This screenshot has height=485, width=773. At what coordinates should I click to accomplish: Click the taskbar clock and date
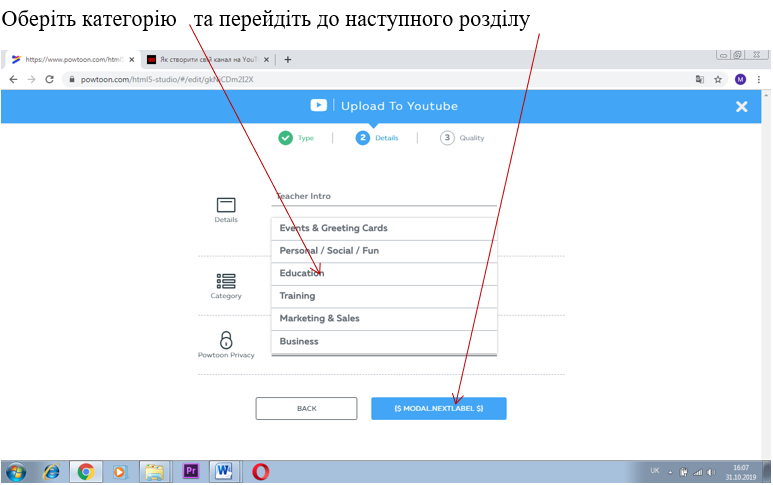(740, 472)
